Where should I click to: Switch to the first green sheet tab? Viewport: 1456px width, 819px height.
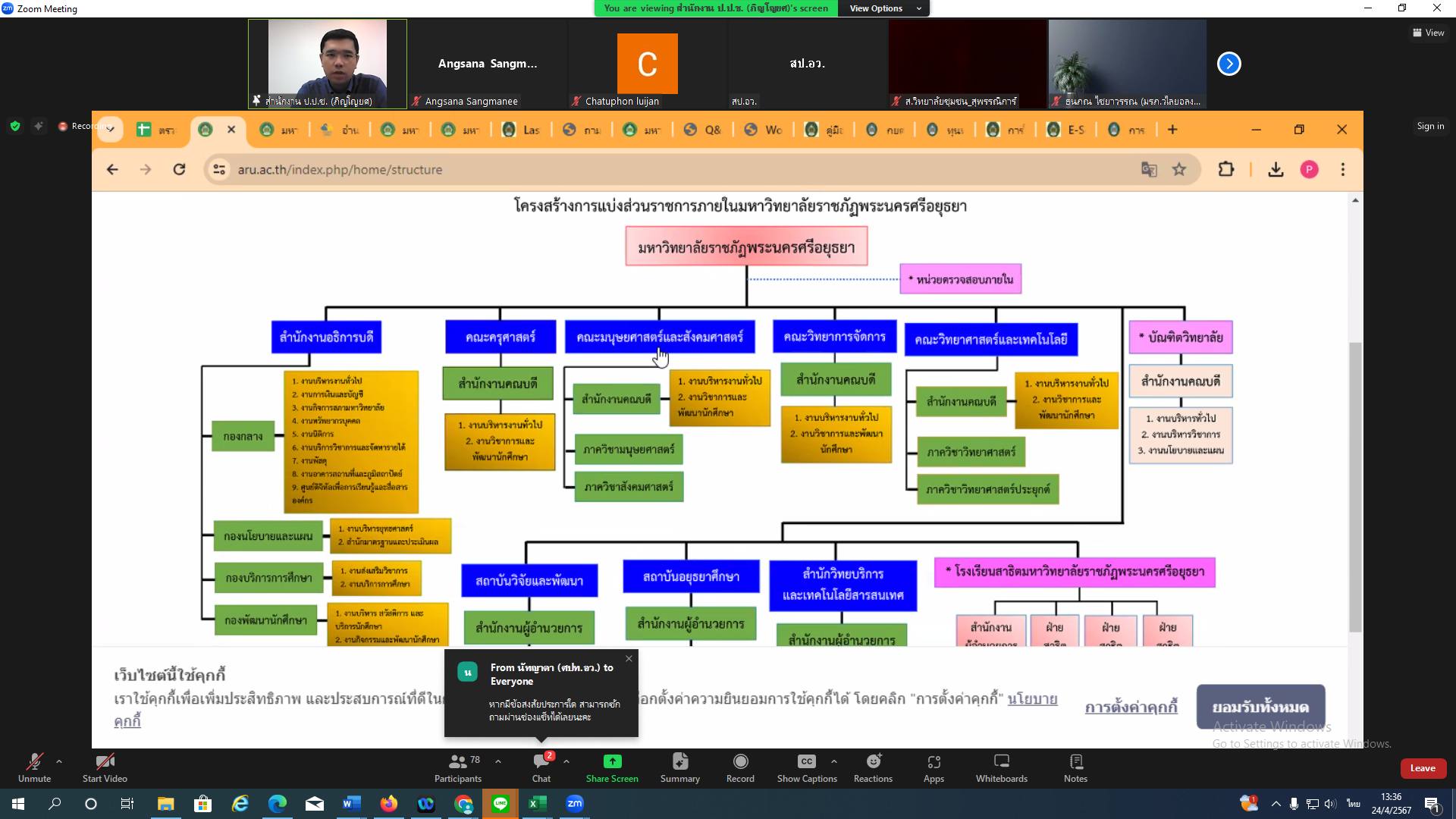click(x=156, y=130)
